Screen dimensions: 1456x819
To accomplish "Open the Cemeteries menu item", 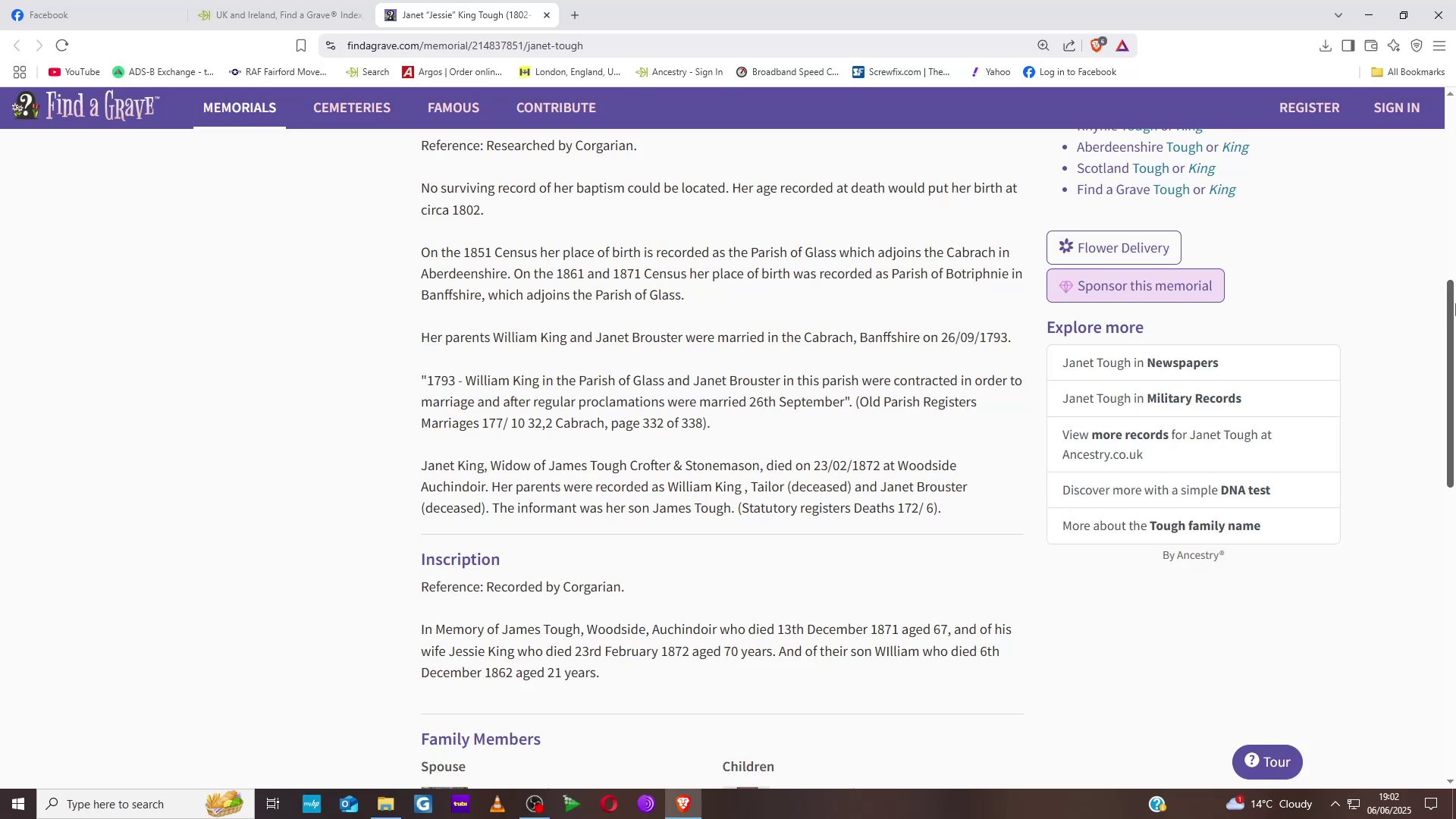I will pos(352,108).
